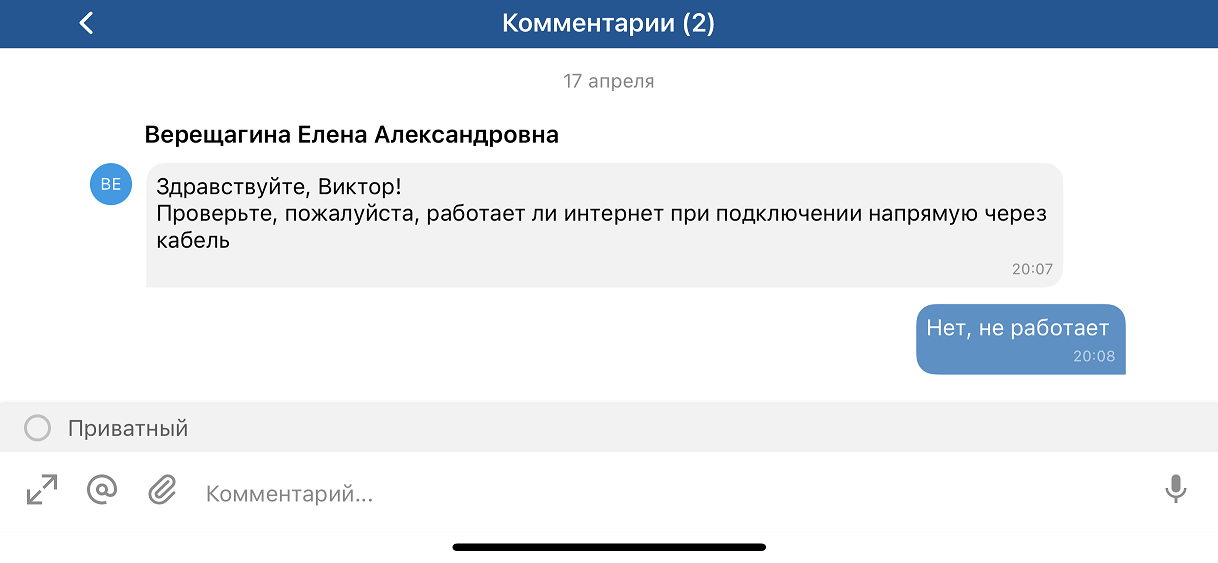Tap the 20:08 reply timestamp

tap(1094, 356)
